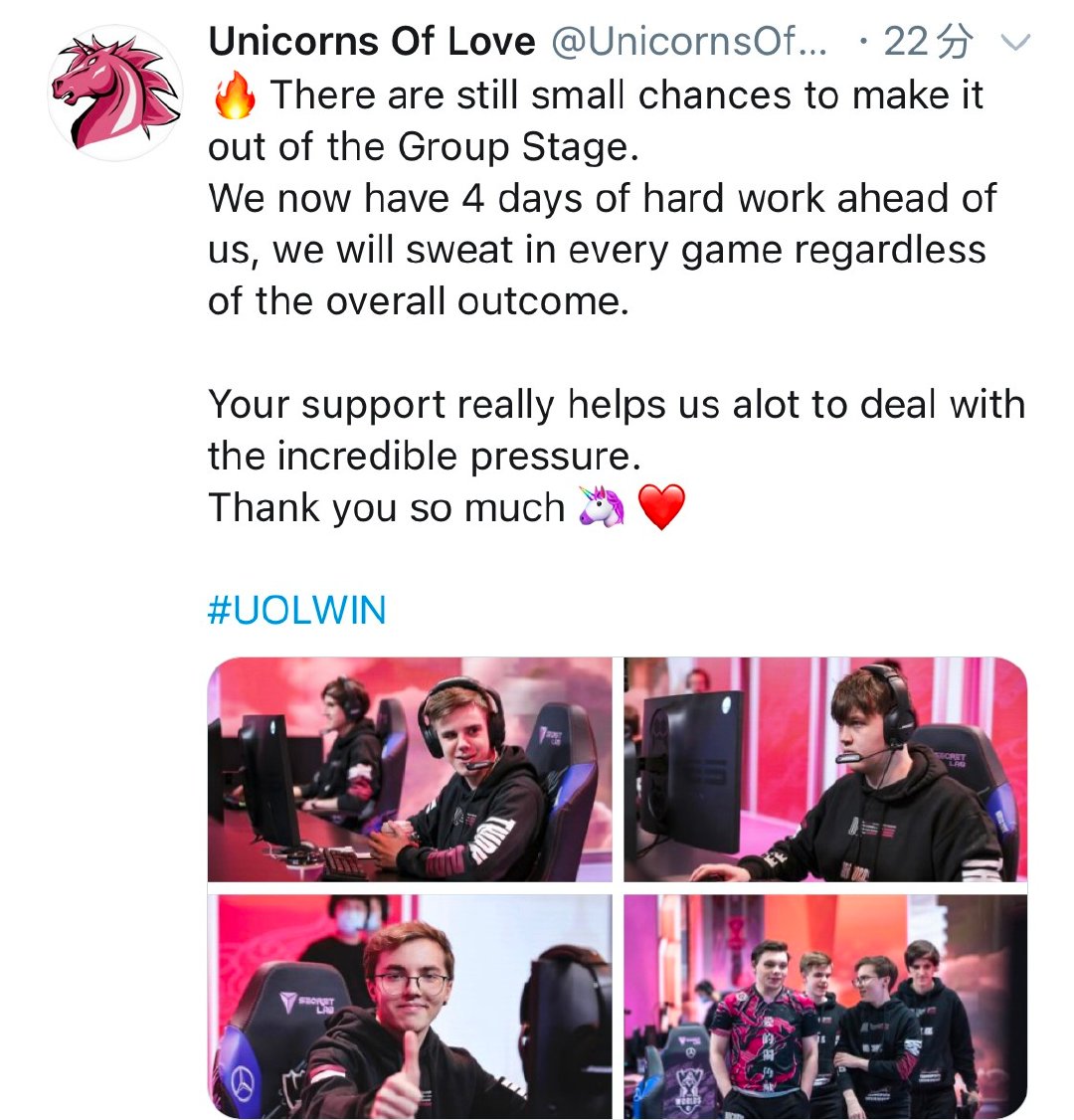Image resolution: width=1074 pixels, height=1120 pixels.
Task: Open photo of smiling player with headset
Action: [410, 769]
